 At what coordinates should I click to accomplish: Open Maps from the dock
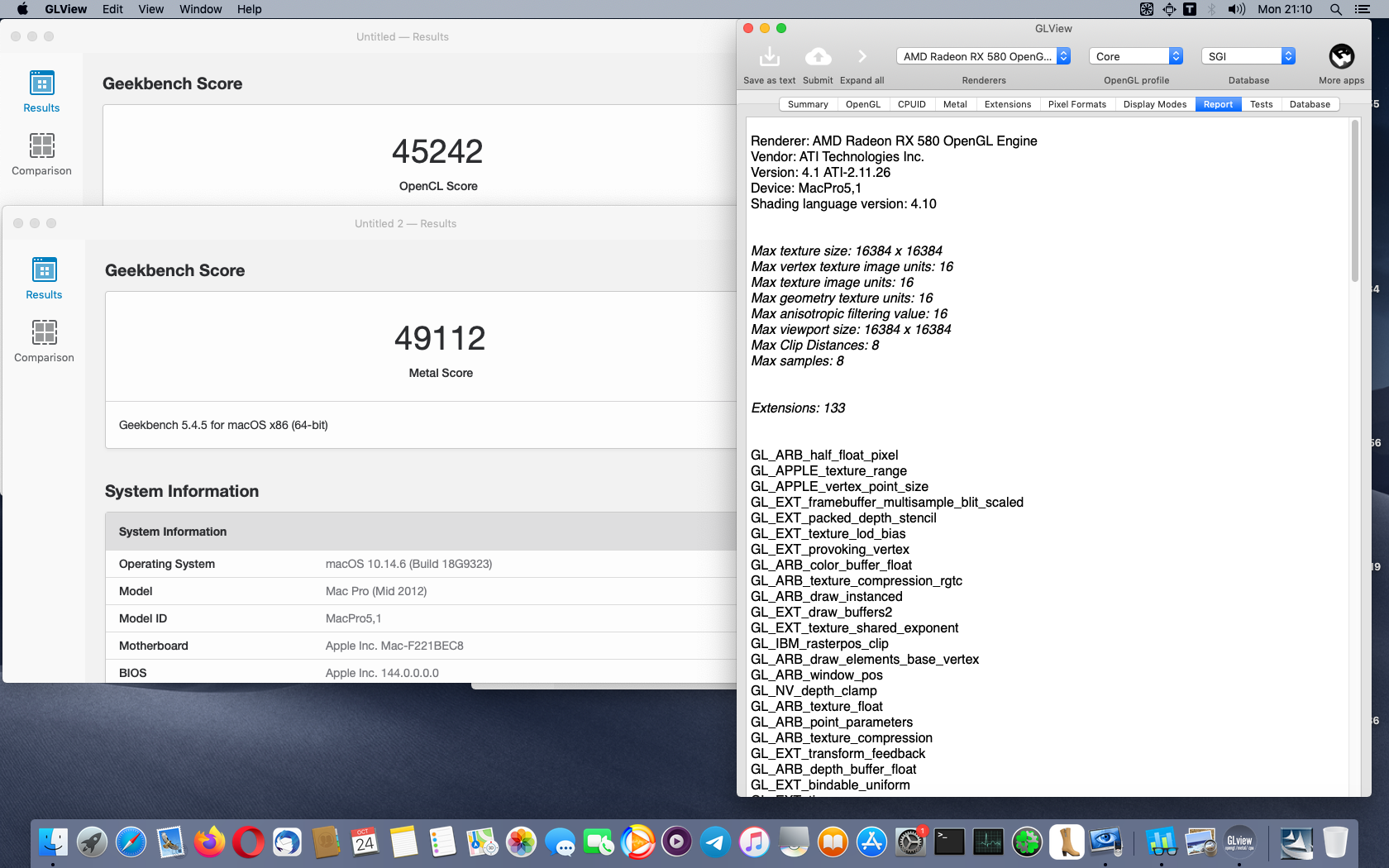pos(482,842)
